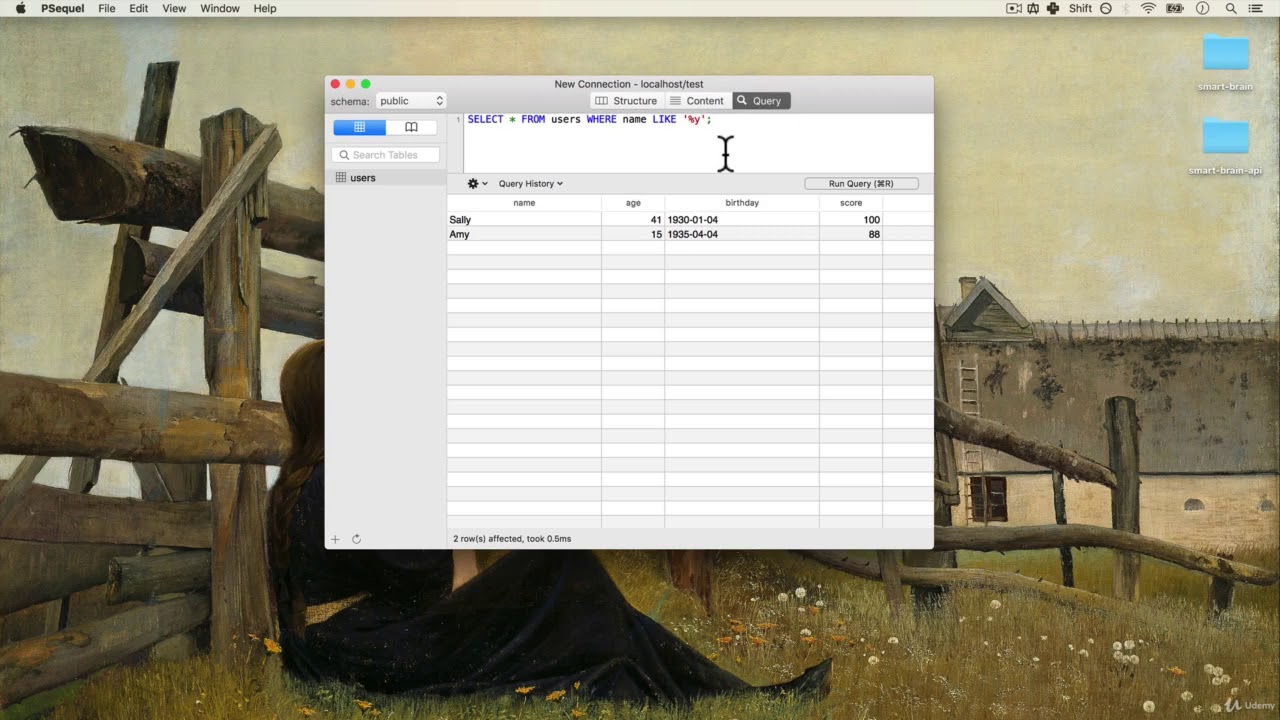This screenshot has height=720, width=1280.
Task: Switch to the Content tab
Action: tap(697, 101)
